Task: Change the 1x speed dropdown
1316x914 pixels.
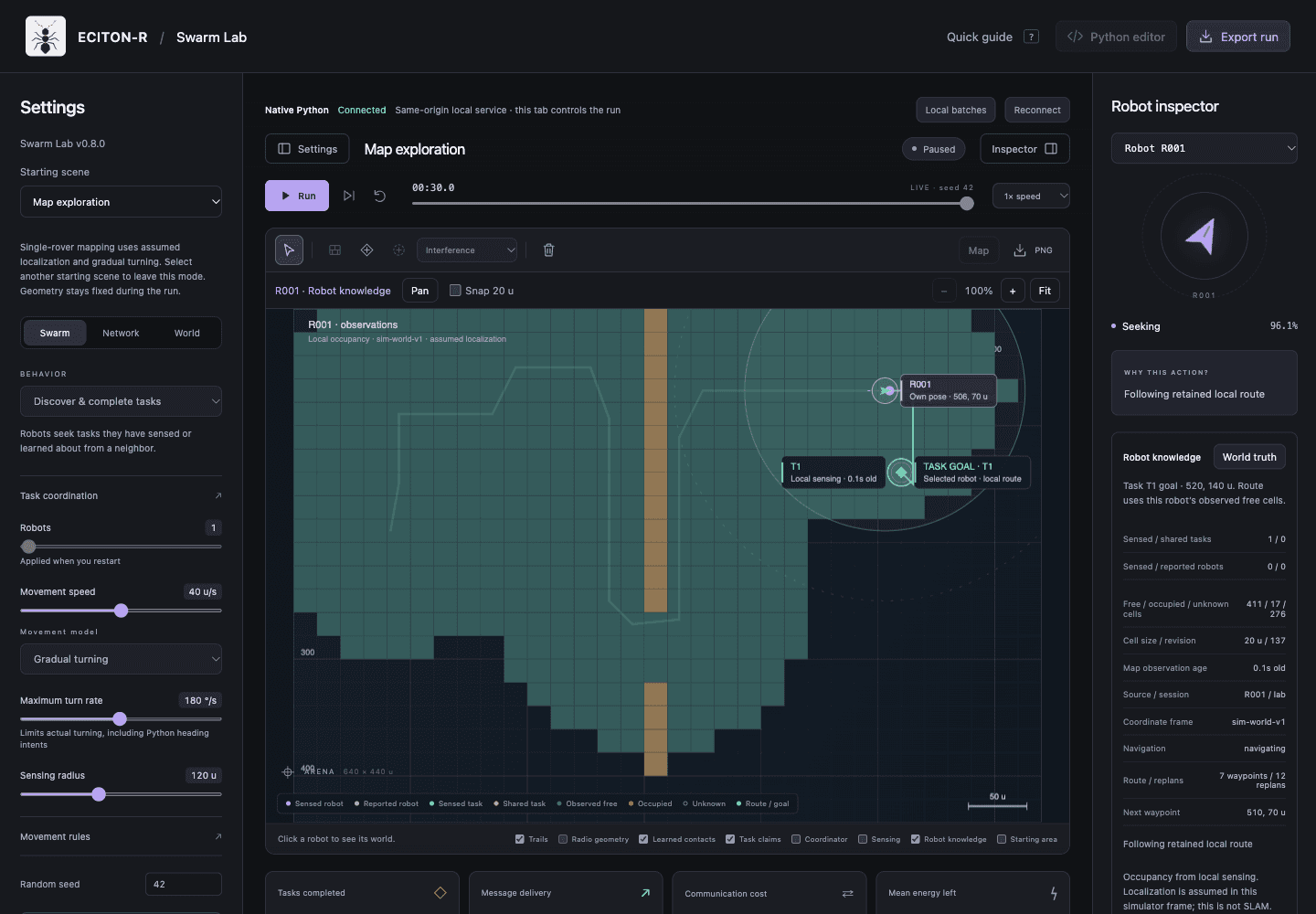Action: point(1031,197)
